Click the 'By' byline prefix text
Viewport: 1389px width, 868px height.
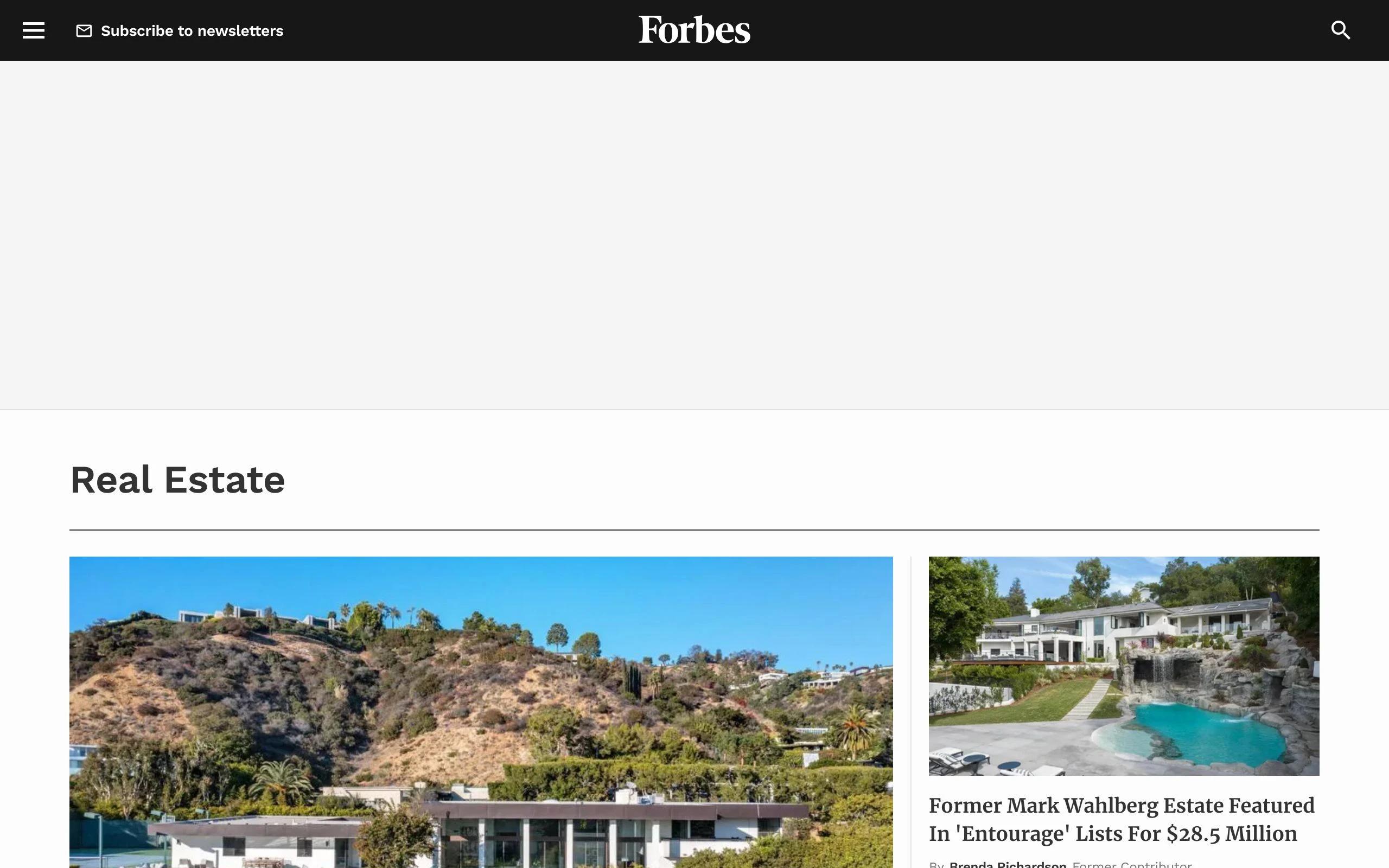[936, 865]
